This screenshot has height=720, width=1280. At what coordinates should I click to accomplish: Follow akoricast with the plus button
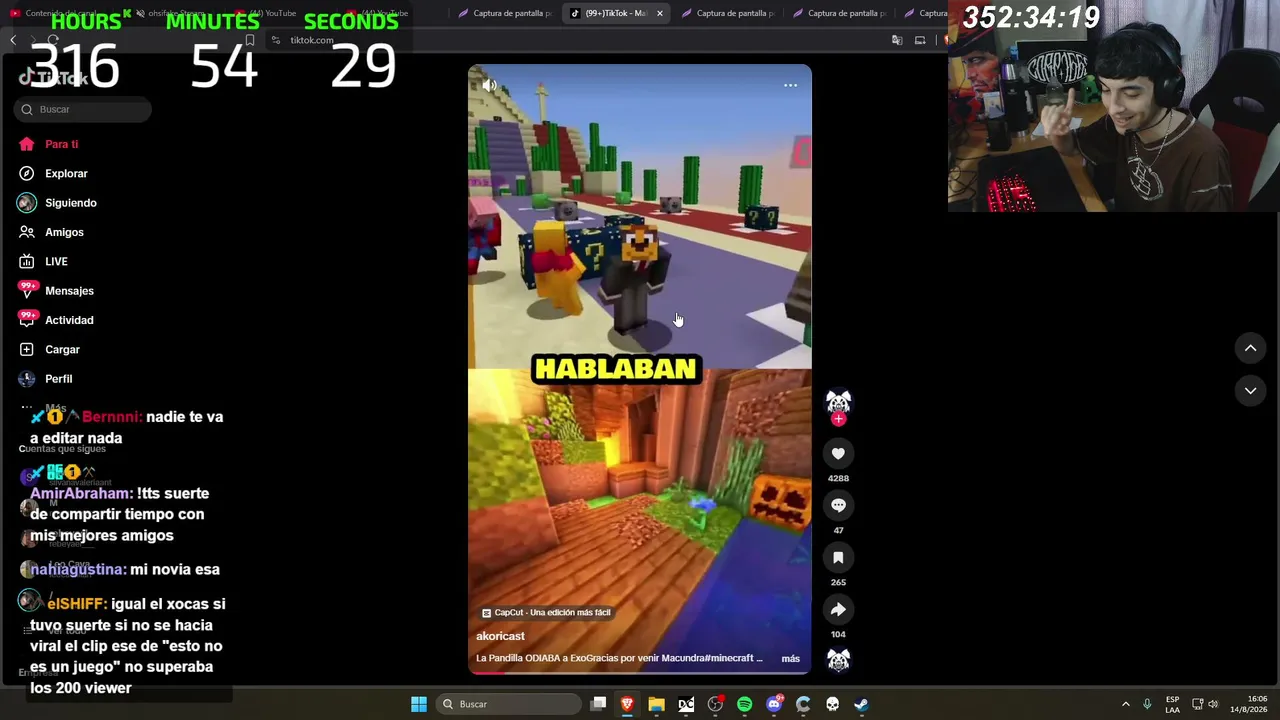(838, 419)
